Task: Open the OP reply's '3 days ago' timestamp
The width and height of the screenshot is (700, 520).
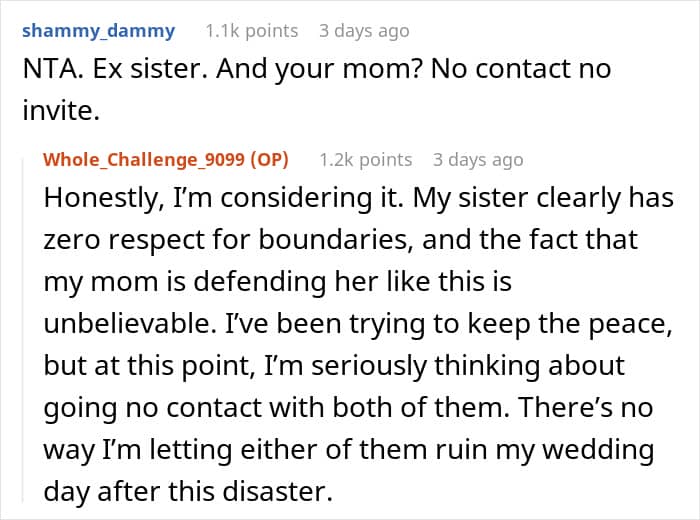Action: point(478,160)
